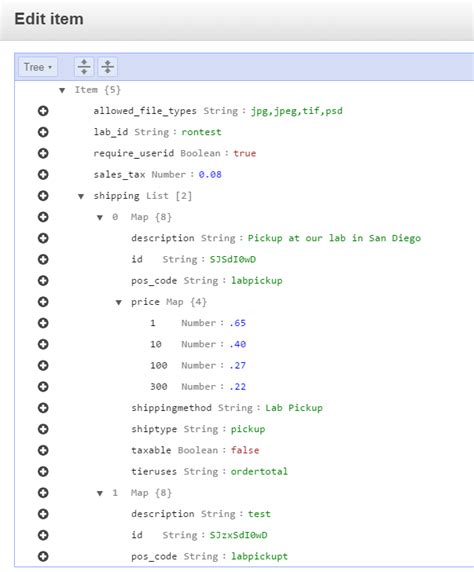This screenshot has height=572, width=474.
Task: Click plus icon beside 0 Map {8} row
Action: pyautogui.click(x=43, y=217)
